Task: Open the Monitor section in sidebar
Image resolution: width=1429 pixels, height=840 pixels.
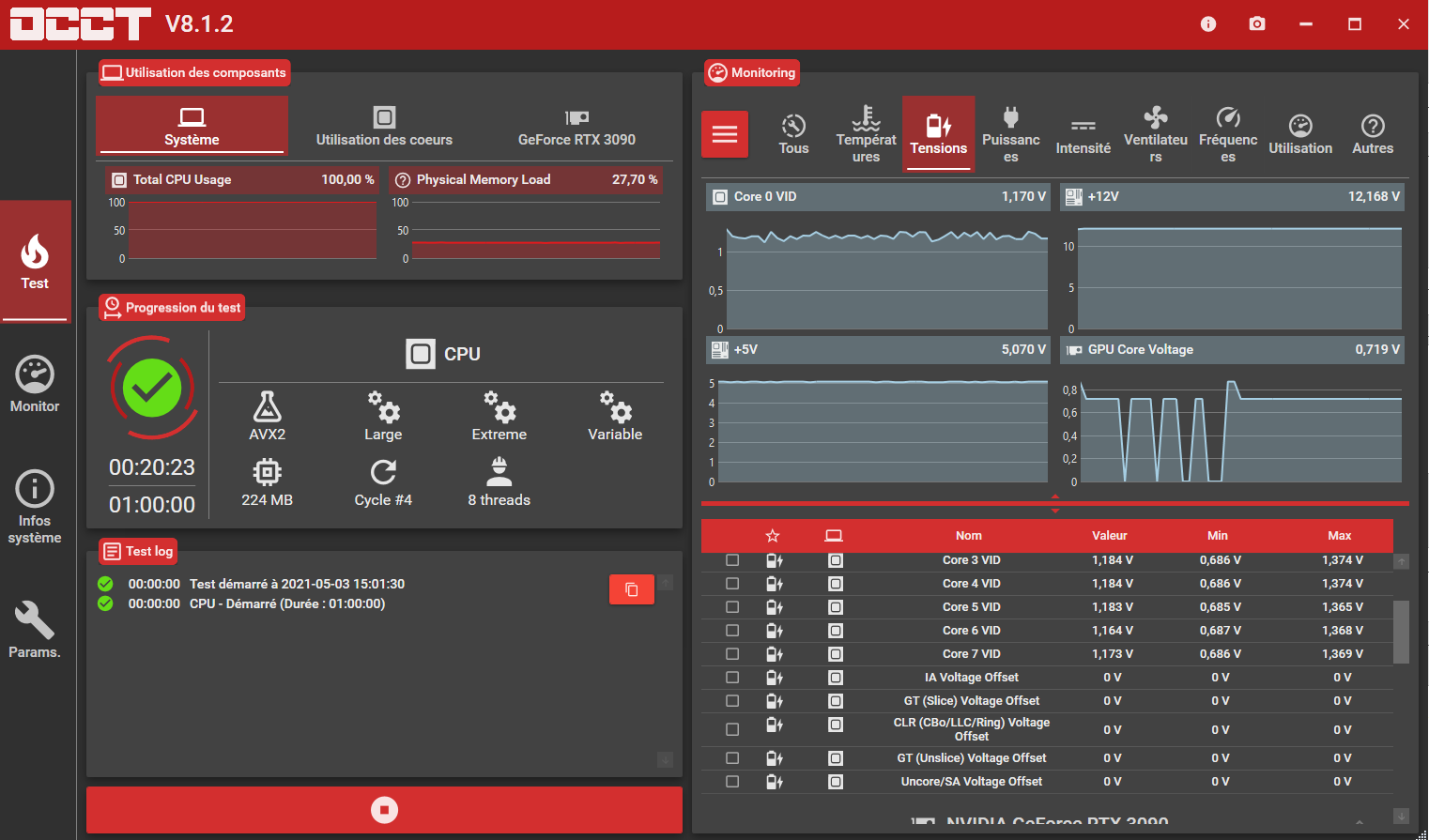Action: coord(35,385)
